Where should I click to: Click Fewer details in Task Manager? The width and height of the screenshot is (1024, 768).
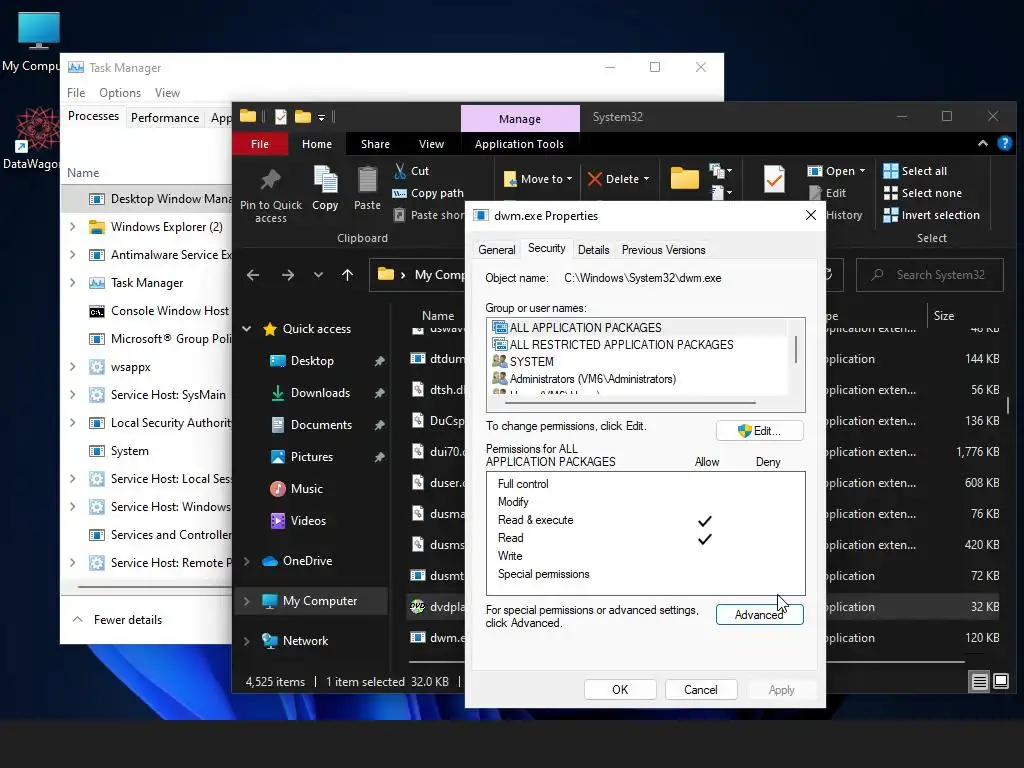pos(116,620)
